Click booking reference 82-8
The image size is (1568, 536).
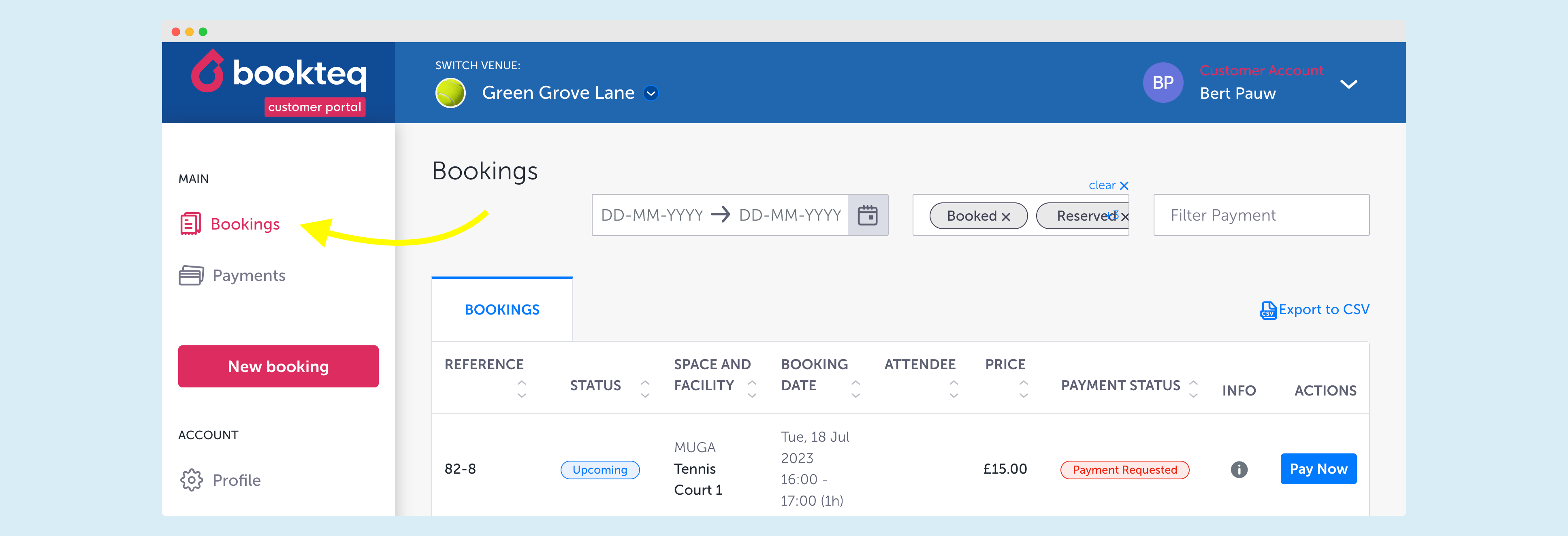460,469
